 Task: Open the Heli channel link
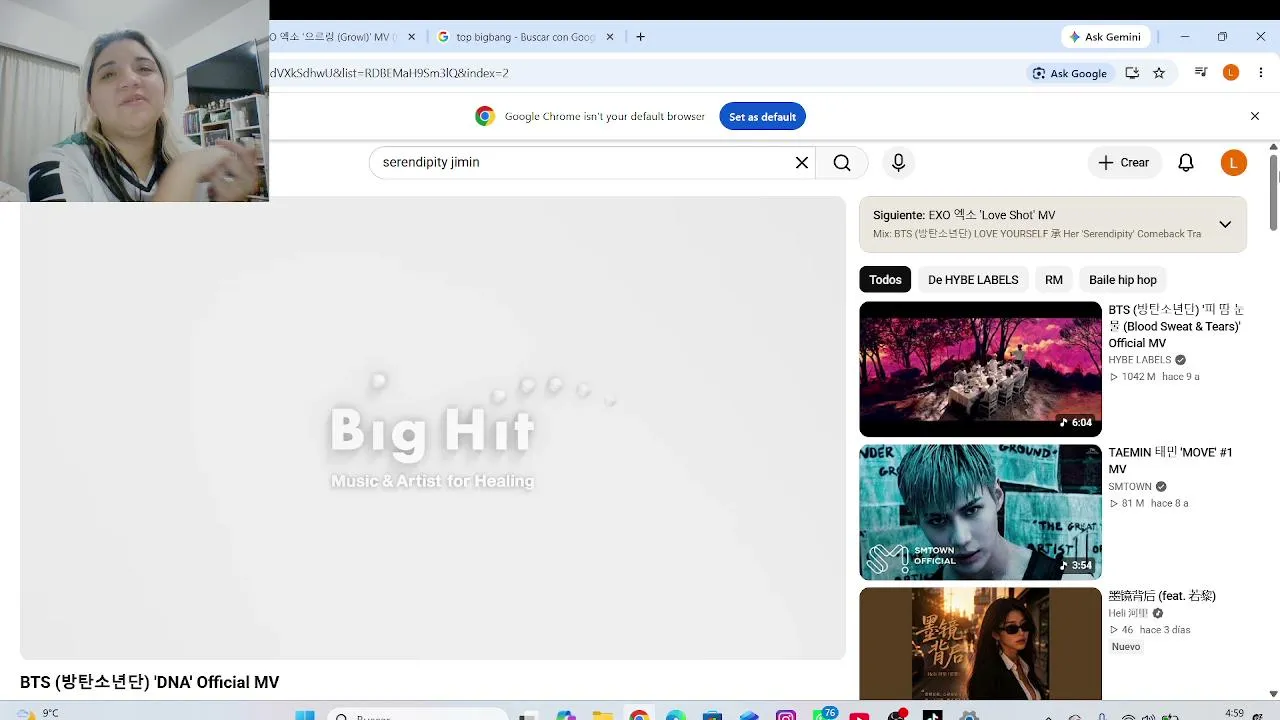click(1128, 613)
